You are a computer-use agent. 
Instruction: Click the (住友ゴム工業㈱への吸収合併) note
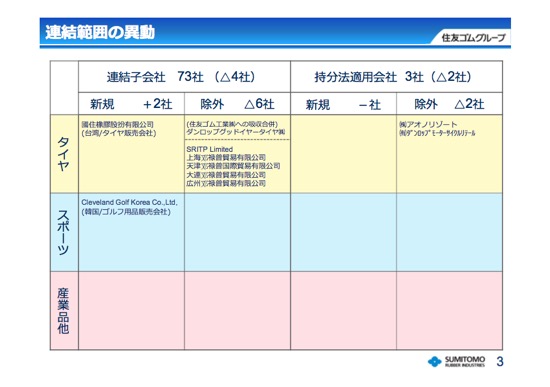pyautogui.click(x=232, y=124)
